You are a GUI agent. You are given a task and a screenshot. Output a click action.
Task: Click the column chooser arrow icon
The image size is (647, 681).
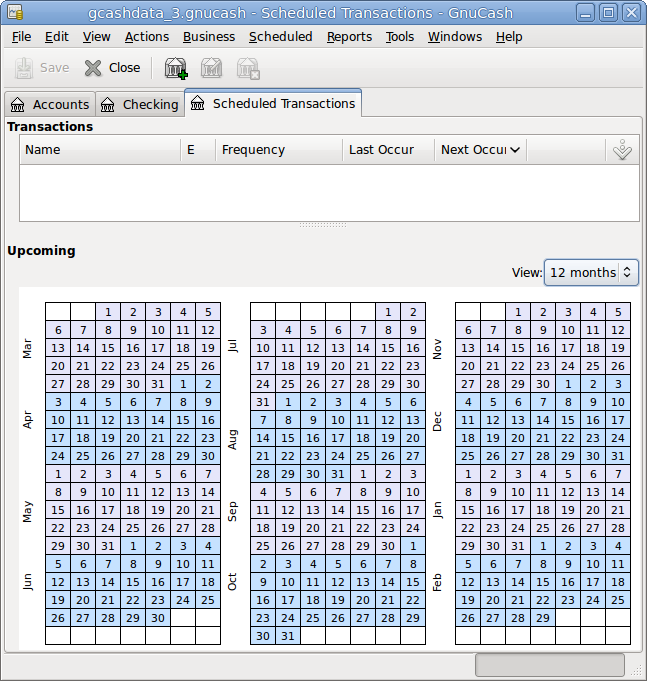(622, 150)
